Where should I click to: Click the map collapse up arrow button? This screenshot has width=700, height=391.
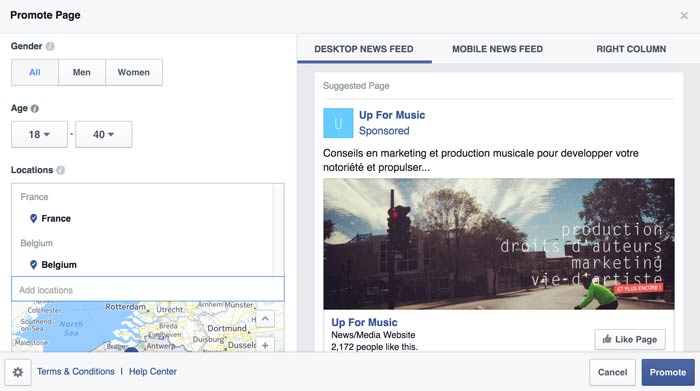pos(265,319)
